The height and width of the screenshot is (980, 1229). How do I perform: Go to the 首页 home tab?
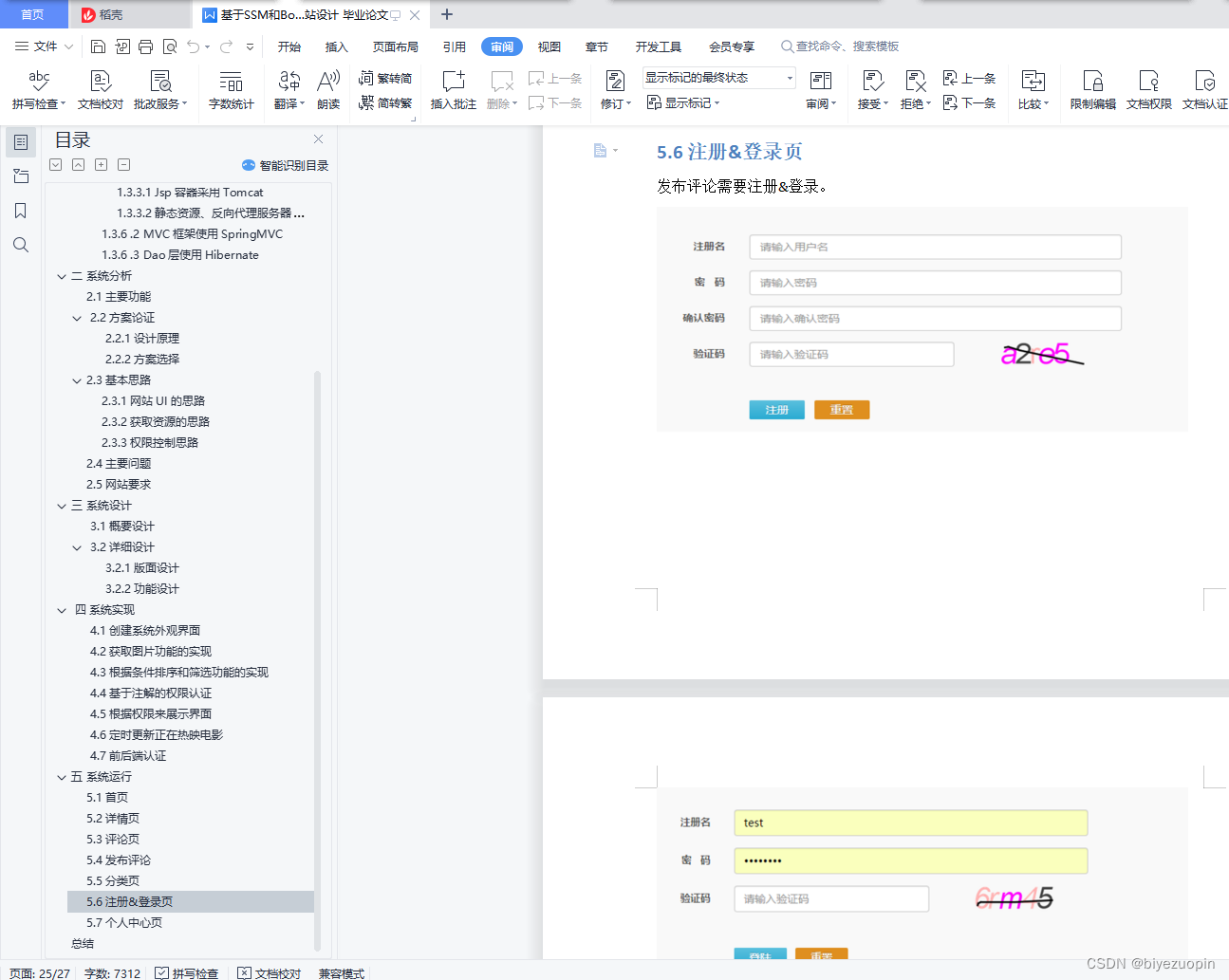click(33, 14)
